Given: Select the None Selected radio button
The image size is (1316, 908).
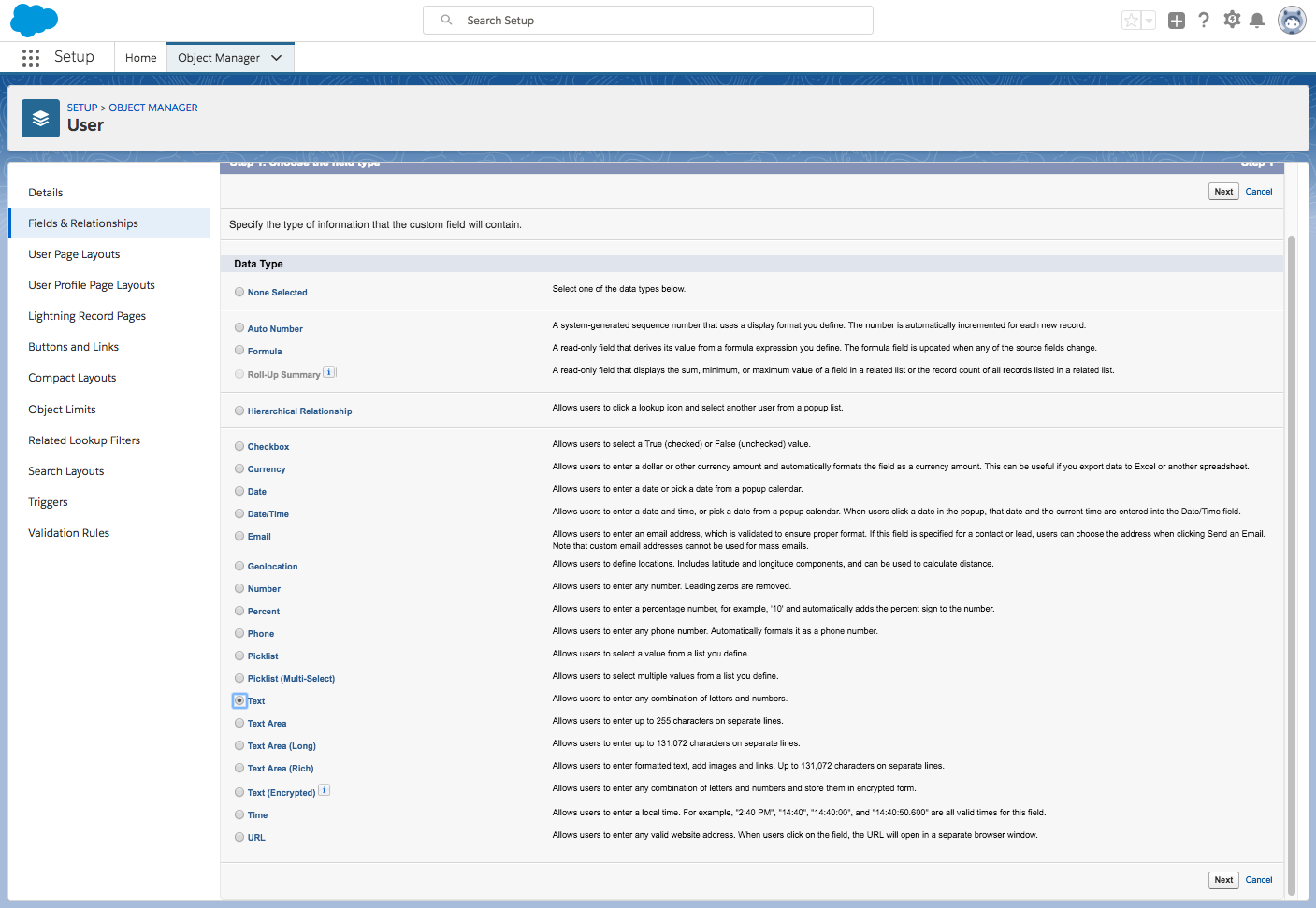Looking at the screenshot, I should pyautogui.click(x=239, y=292).
